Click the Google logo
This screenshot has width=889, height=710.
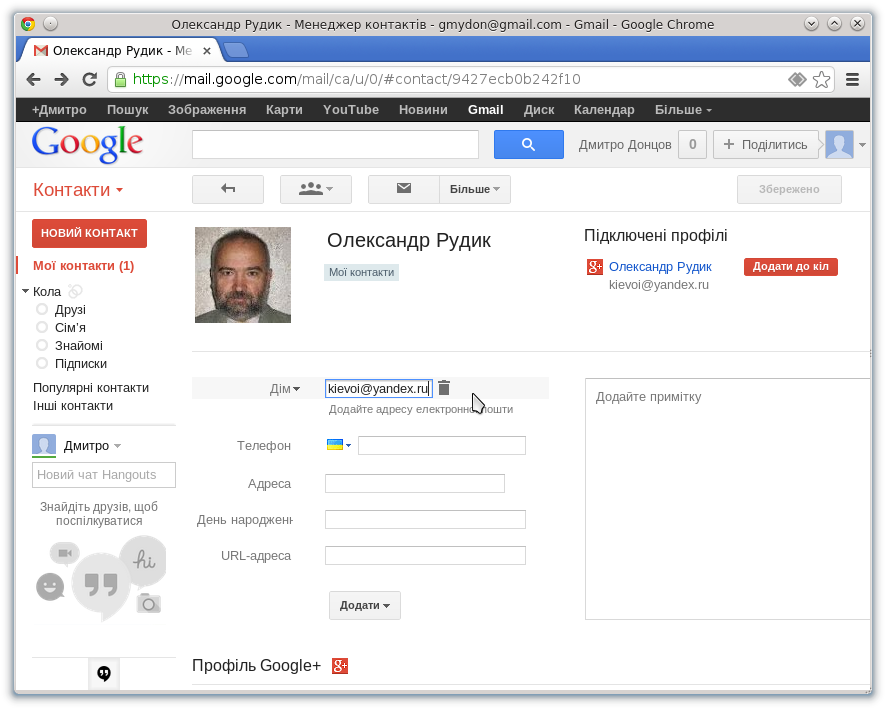coord(87,144)
